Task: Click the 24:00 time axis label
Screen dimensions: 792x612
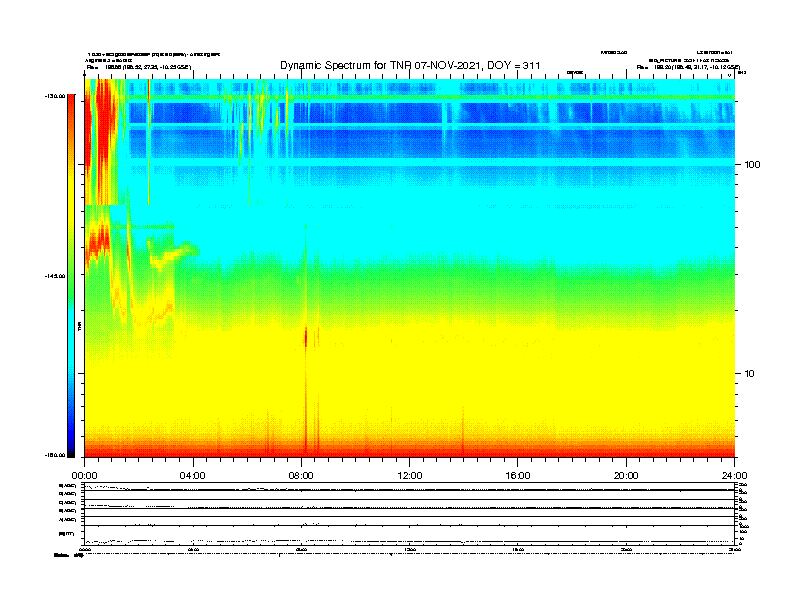Action: (734, 476)
